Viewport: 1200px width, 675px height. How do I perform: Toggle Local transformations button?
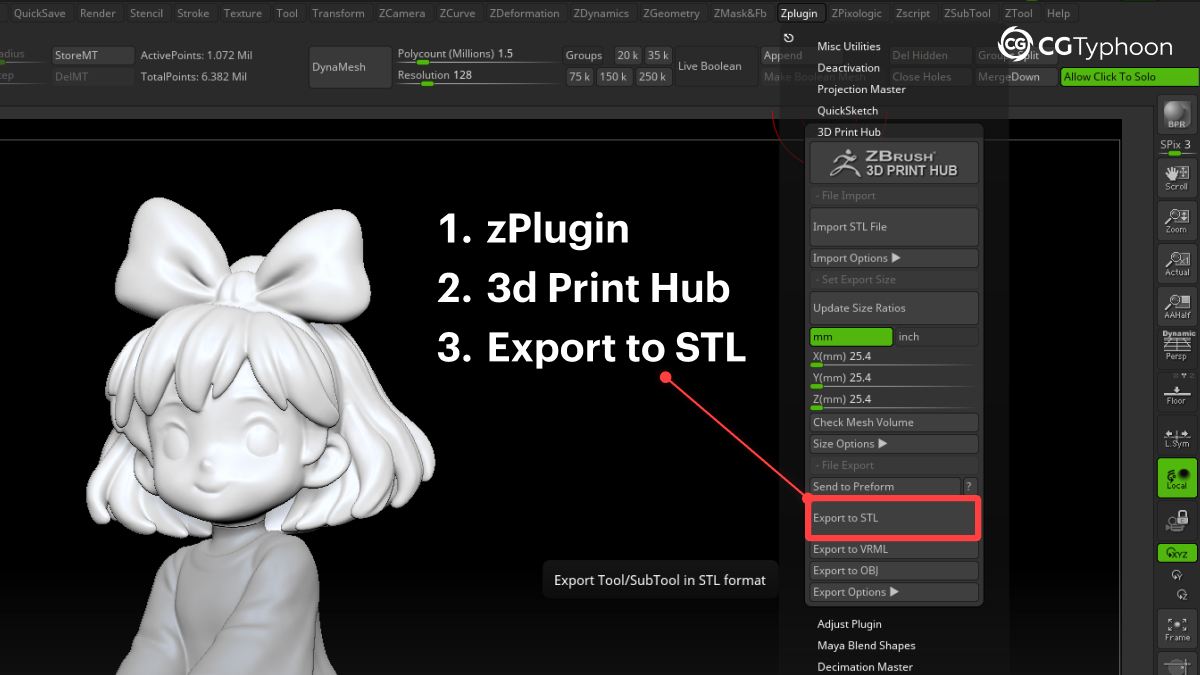[x=1177, y=478]
